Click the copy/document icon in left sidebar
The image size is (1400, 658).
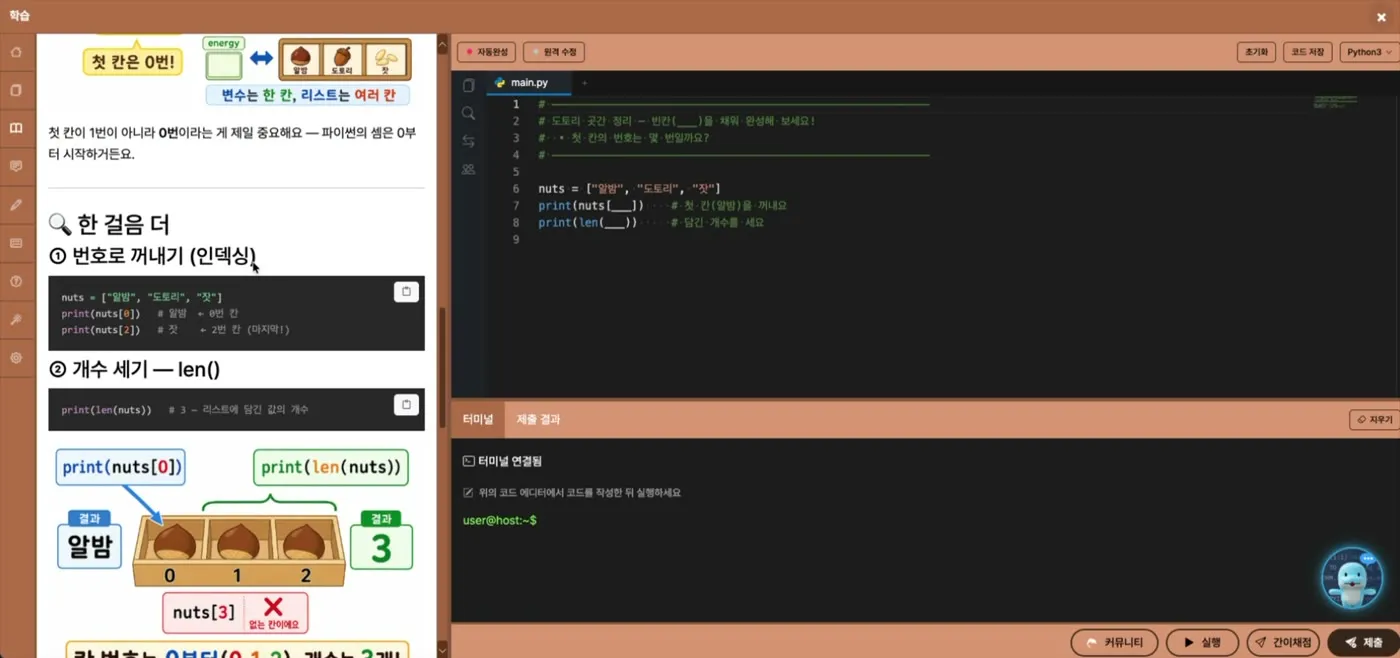[x=16, y=90]
